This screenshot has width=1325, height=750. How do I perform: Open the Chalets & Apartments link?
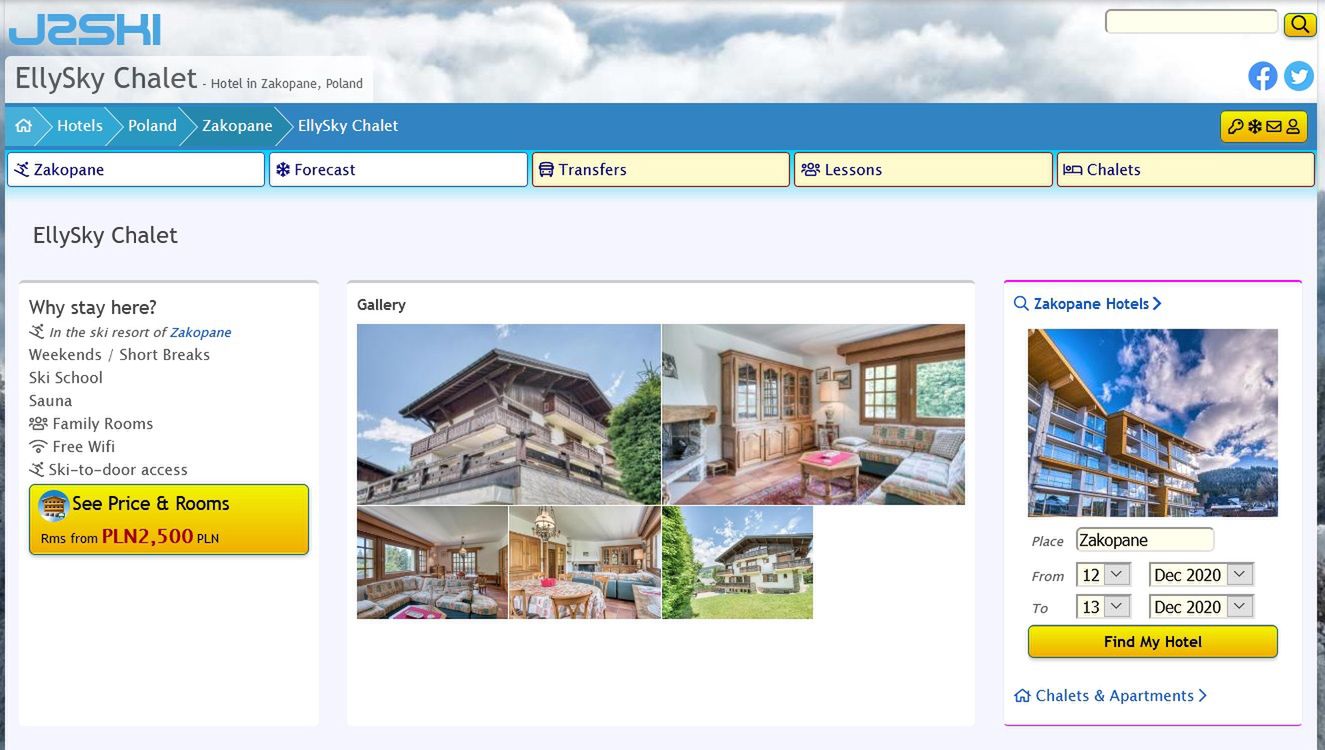[x=1115, y=696]
